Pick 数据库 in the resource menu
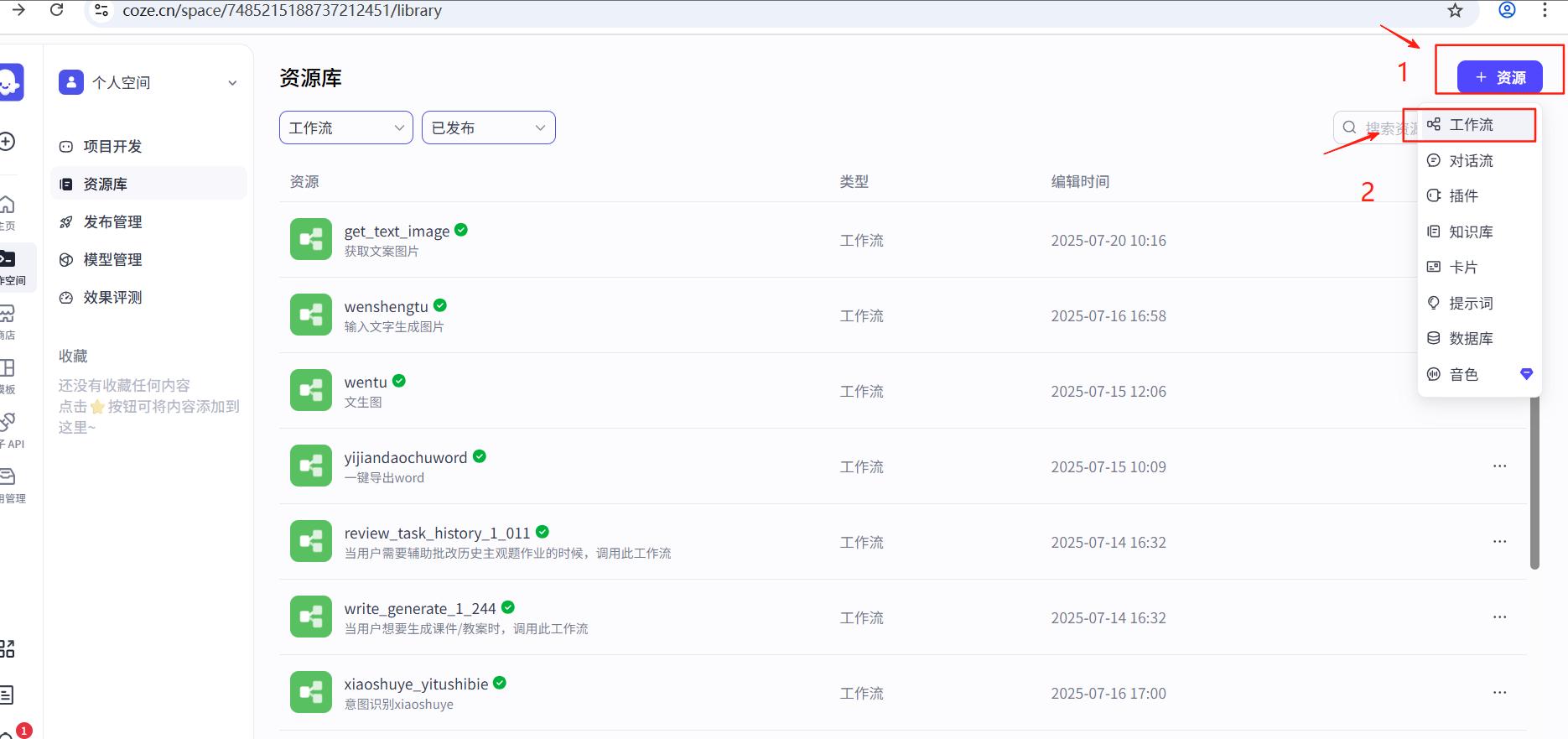The height and width of the screenshot is (739, 1568). [x=1471, y=339]
